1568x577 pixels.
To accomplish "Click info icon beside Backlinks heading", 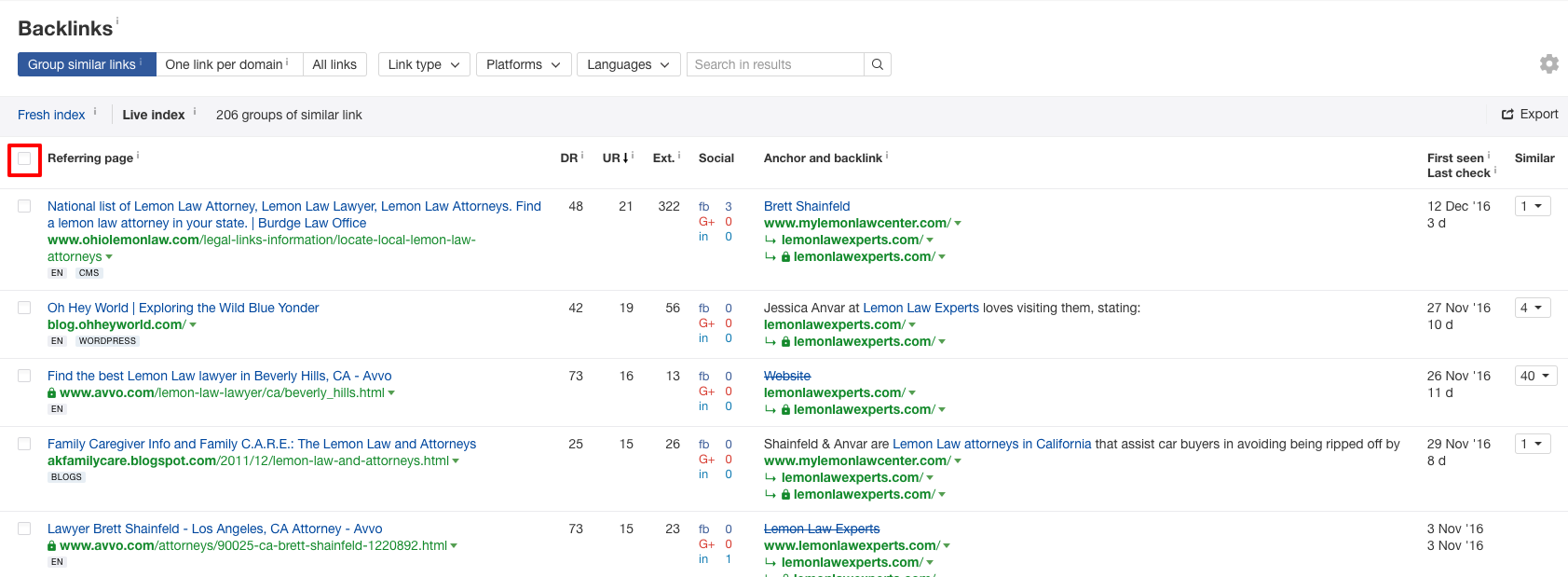I will tap(117, 20).
